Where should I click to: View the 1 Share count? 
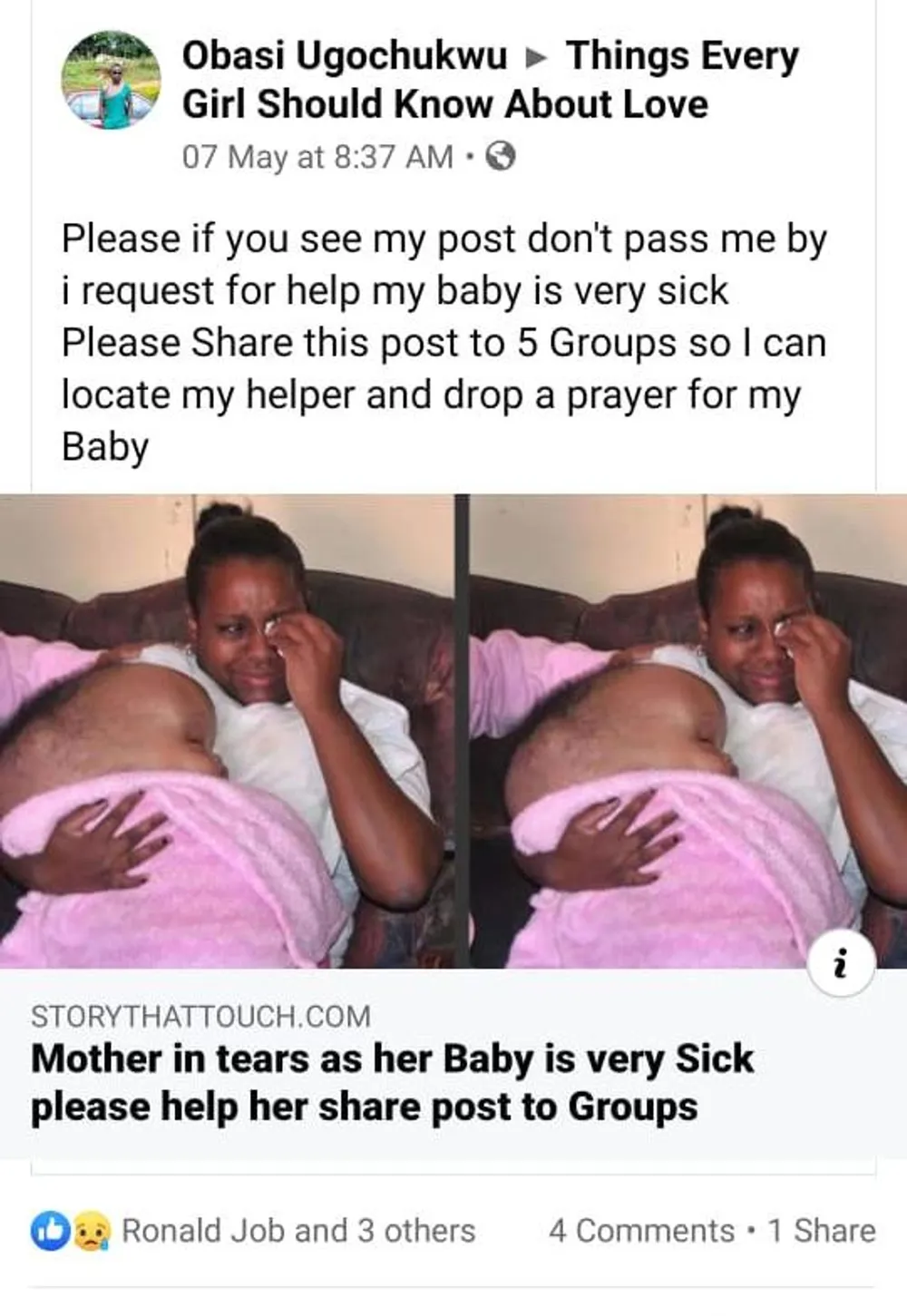tap(822, 1231)
